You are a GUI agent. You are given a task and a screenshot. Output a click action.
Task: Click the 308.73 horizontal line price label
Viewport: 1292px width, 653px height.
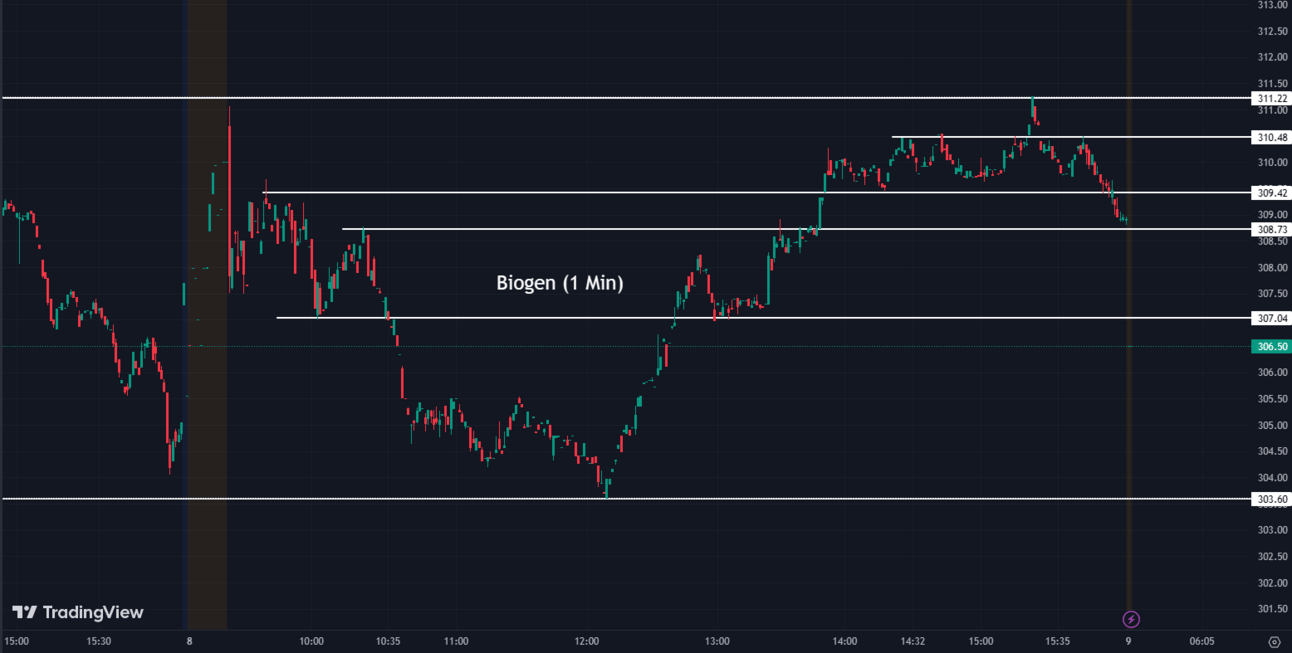click(x=1271, y=229)
